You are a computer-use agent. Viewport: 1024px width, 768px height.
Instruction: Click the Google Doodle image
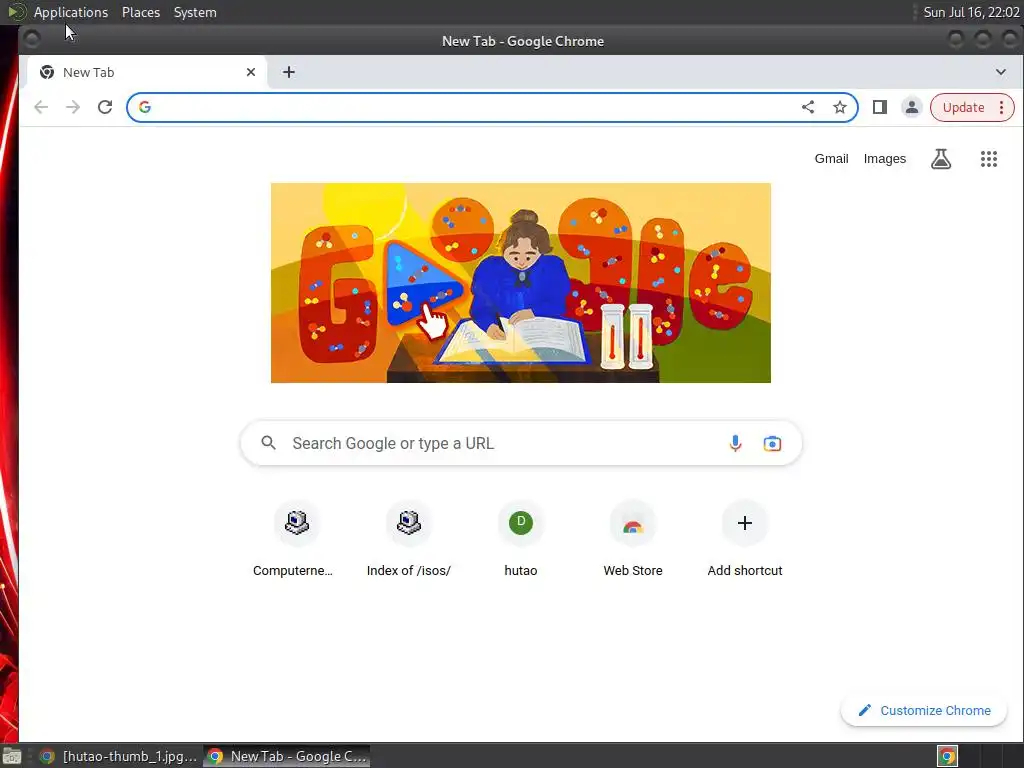point(520,283)
